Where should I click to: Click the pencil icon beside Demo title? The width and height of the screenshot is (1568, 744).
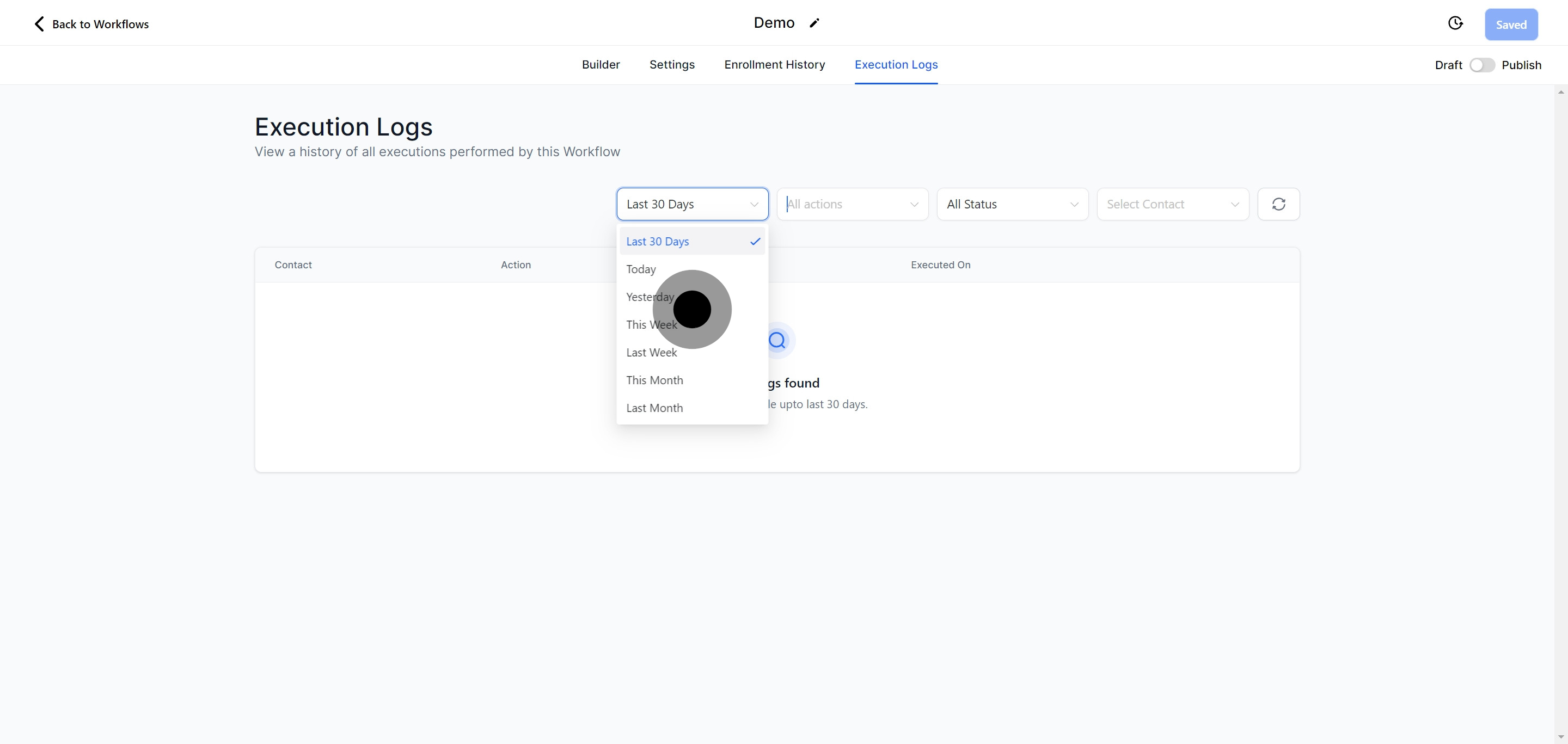[814, 23]
